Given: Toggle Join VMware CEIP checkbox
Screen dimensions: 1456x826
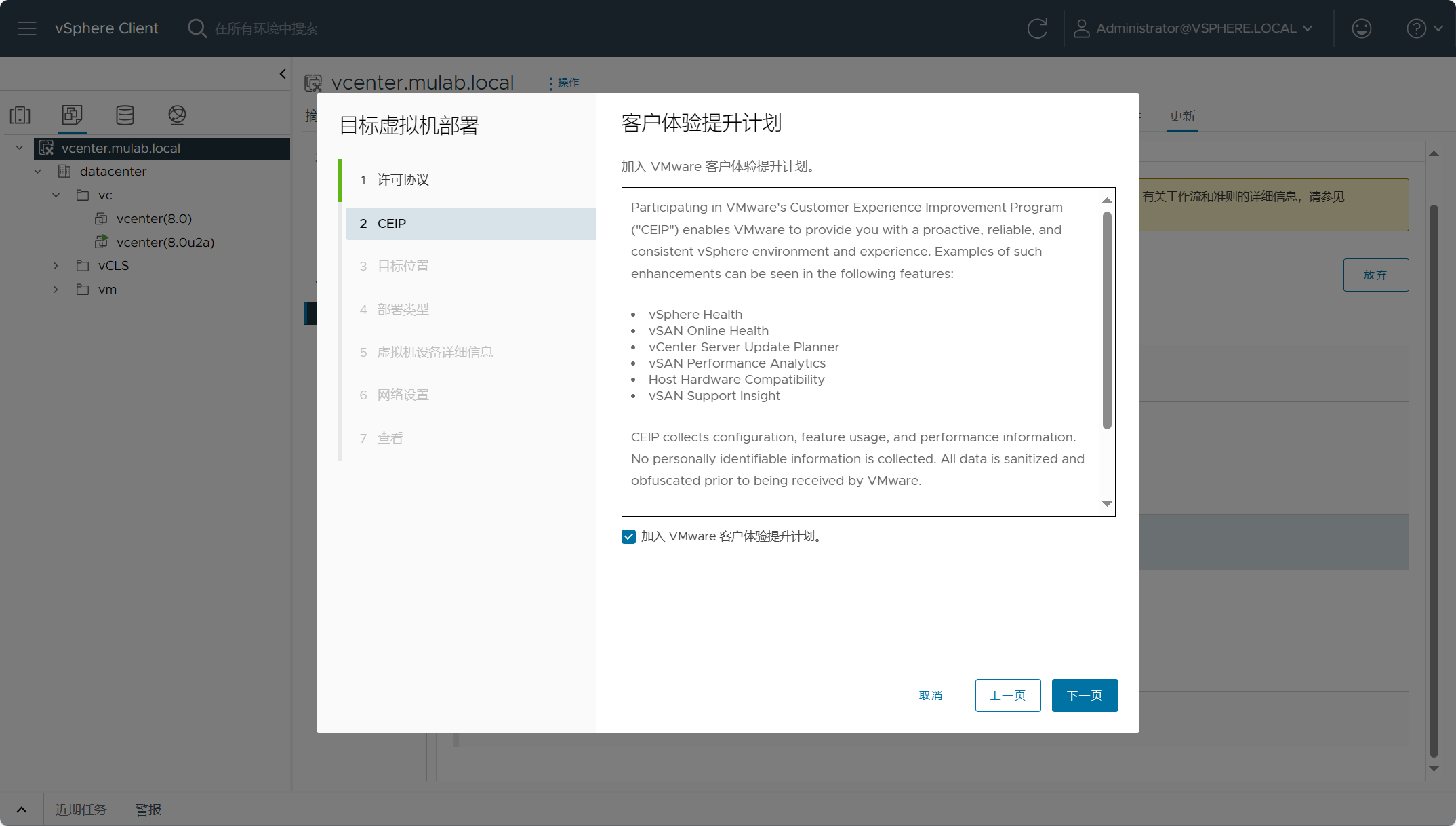Looking at the screenshot, I should tap(628, 536).
